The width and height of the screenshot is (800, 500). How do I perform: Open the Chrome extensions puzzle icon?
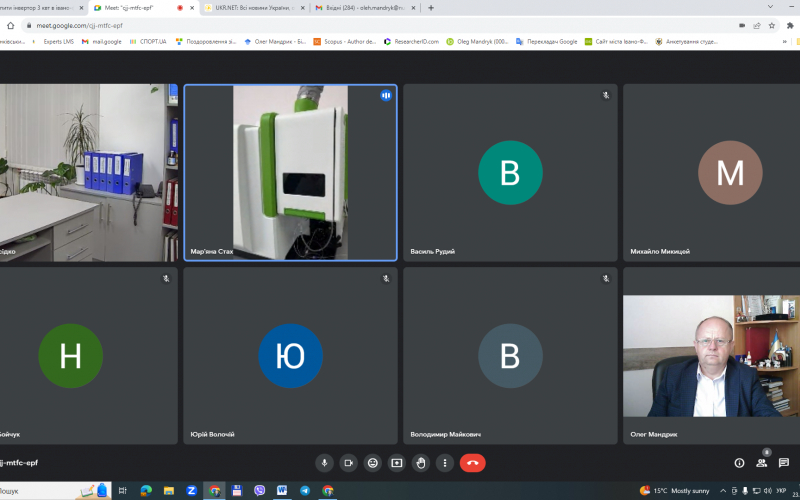coord(790,26)
